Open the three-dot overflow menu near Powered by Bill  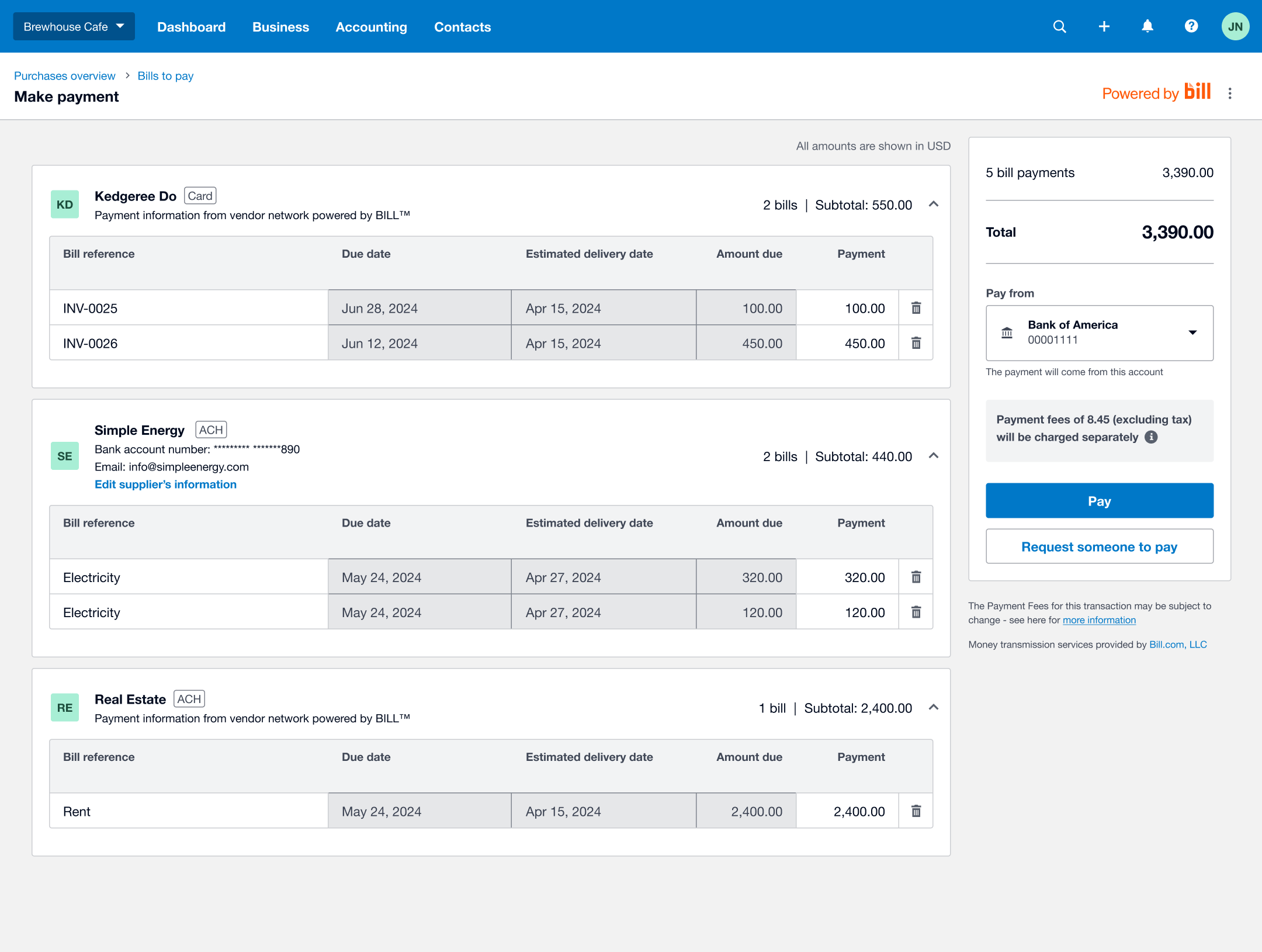click(1230, 93)
